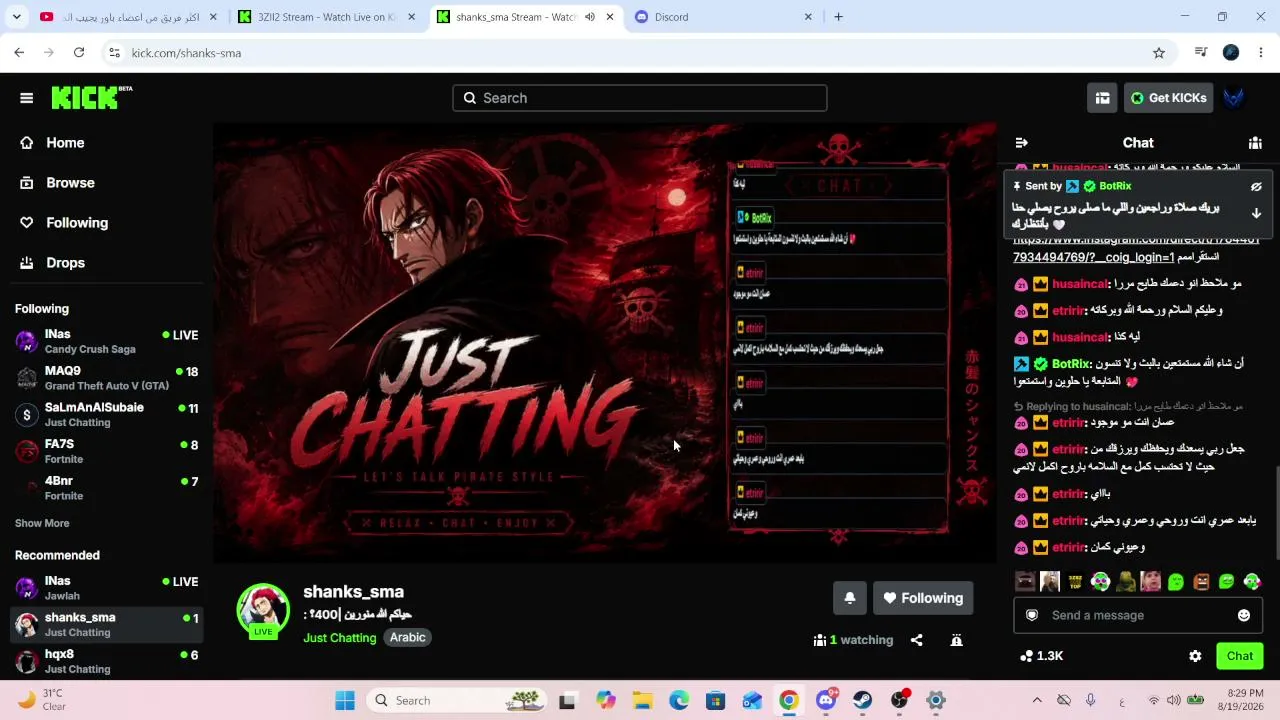Open chat settings gear

tap(1195, 656)
